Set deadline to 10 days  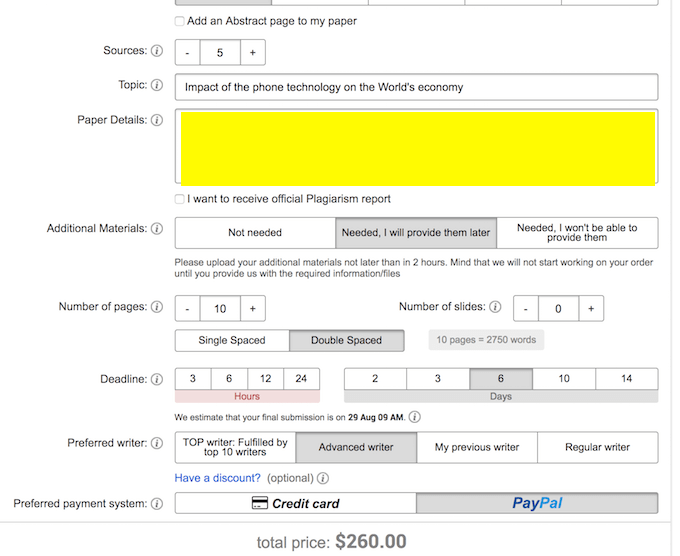[564, 379]
